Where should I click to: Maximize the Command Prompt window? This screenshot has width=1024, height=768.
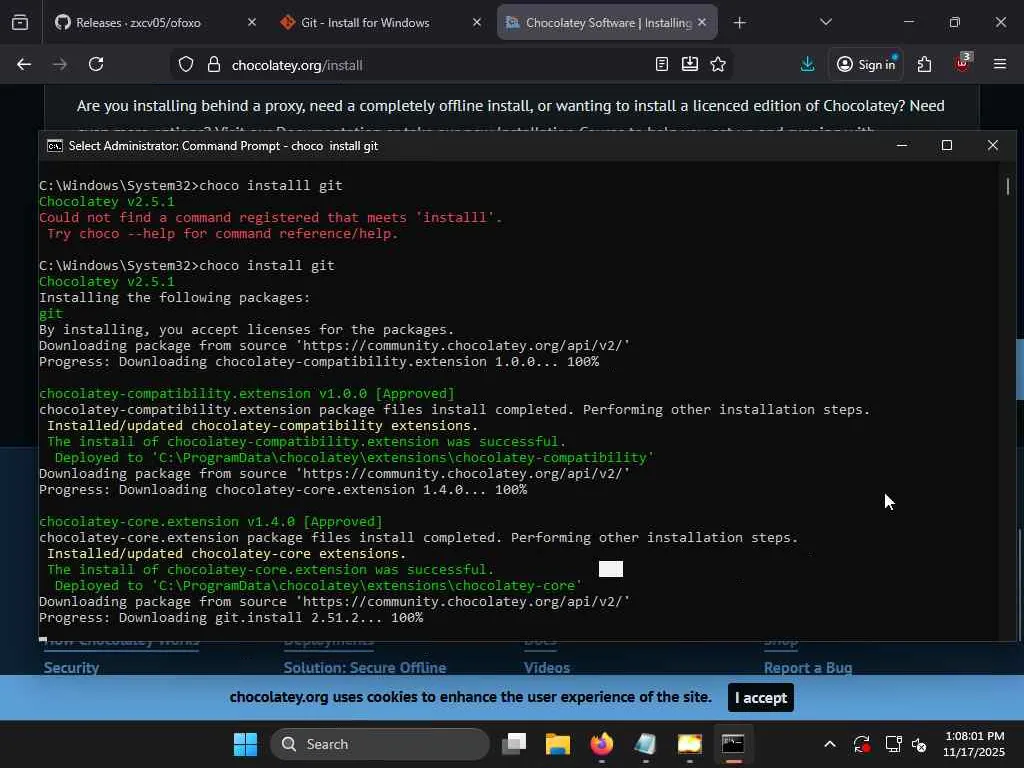[x=947, y=146]
